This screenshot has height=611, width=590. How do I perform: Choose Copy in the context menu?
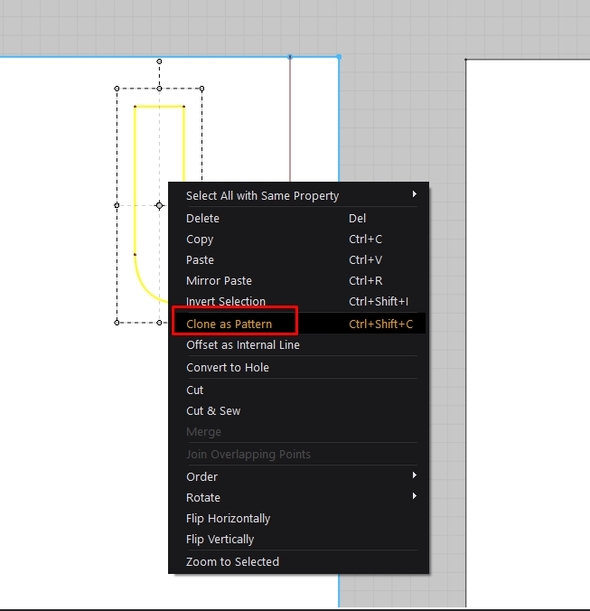(299, 239)
